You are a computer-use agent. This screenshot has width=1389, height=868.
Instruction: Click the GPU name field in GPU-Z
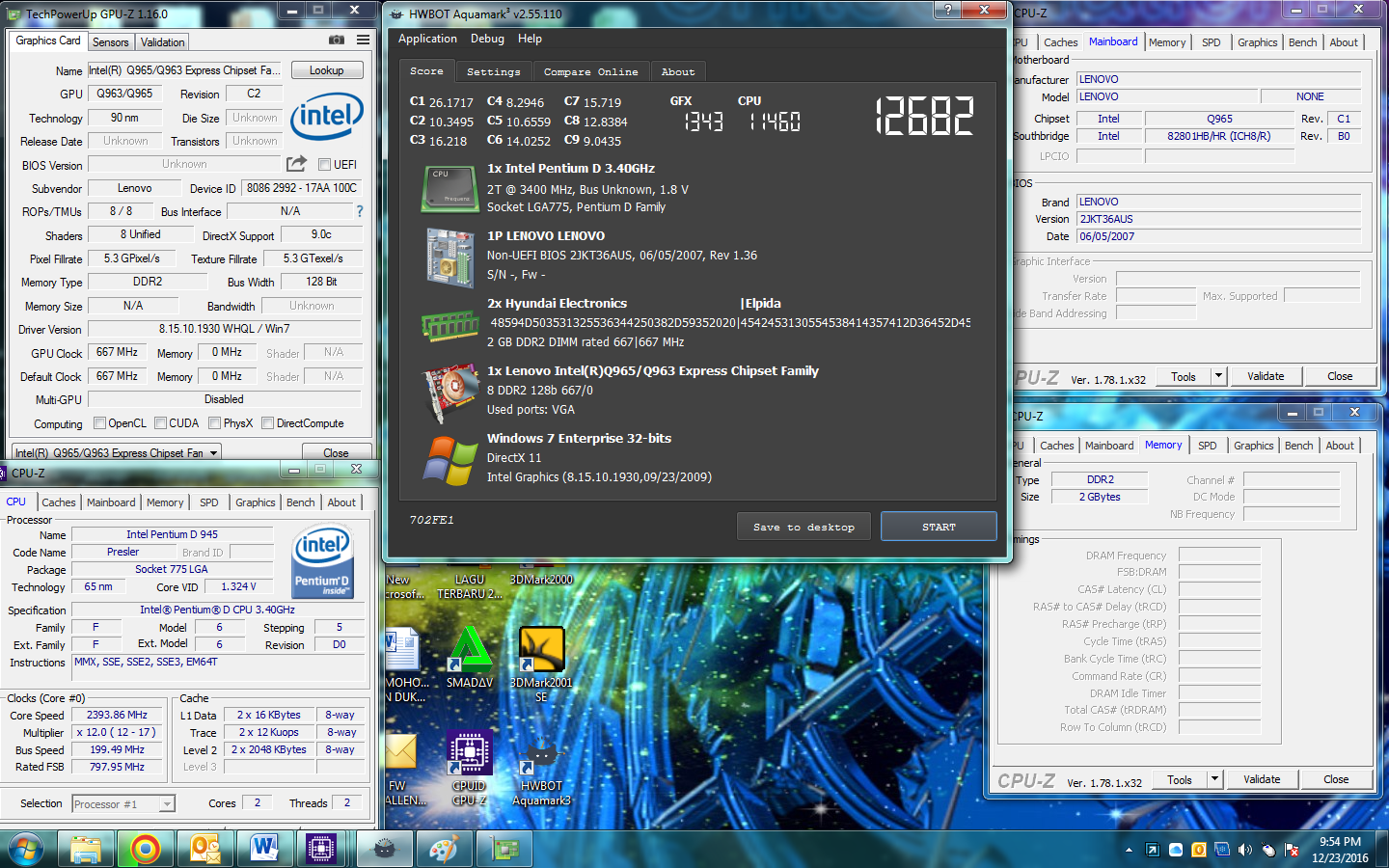point(185,70)
